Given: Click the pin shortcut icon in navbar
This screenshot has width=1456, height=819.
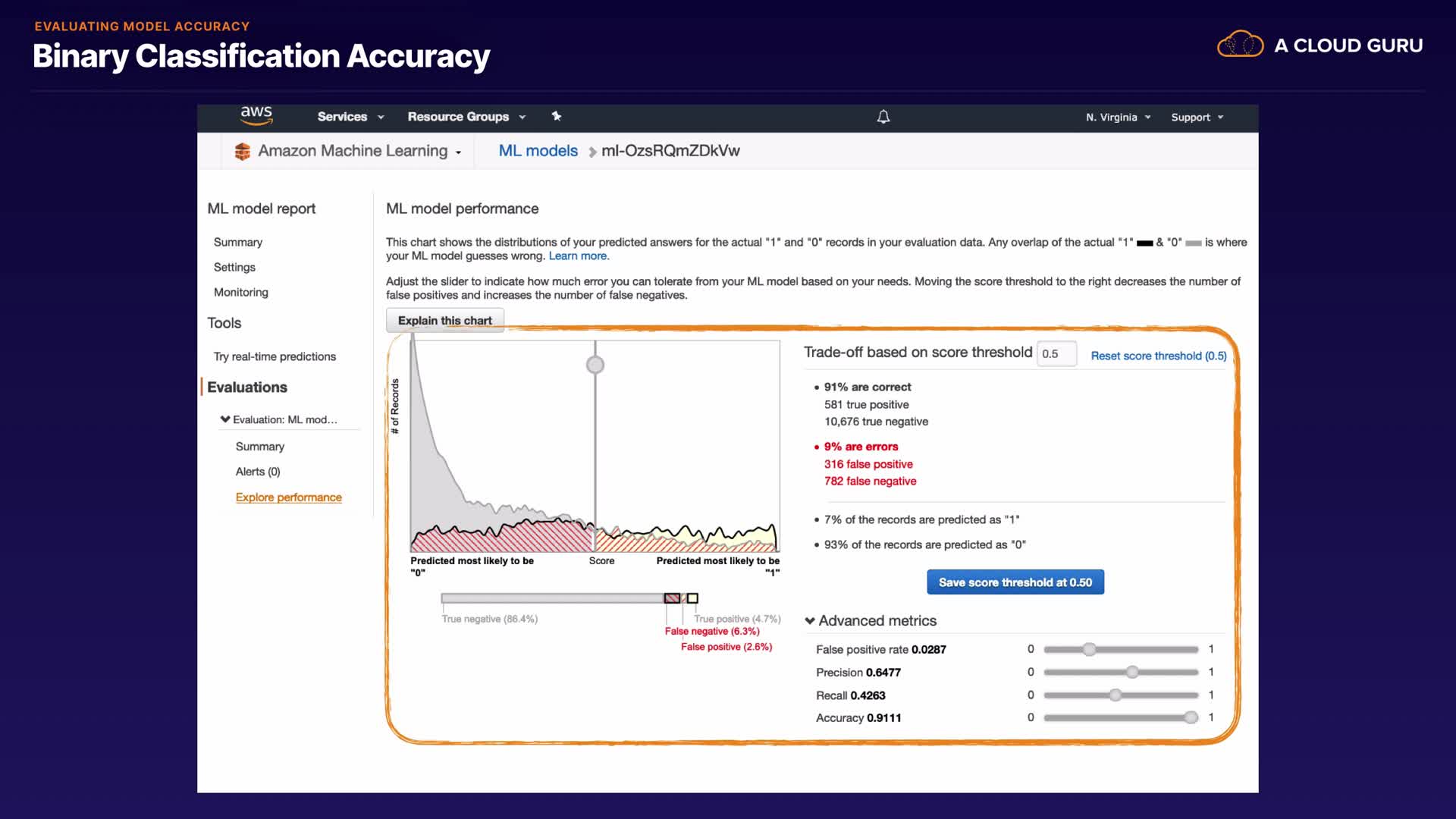Looking at the screenshot, I should (557, 116).
